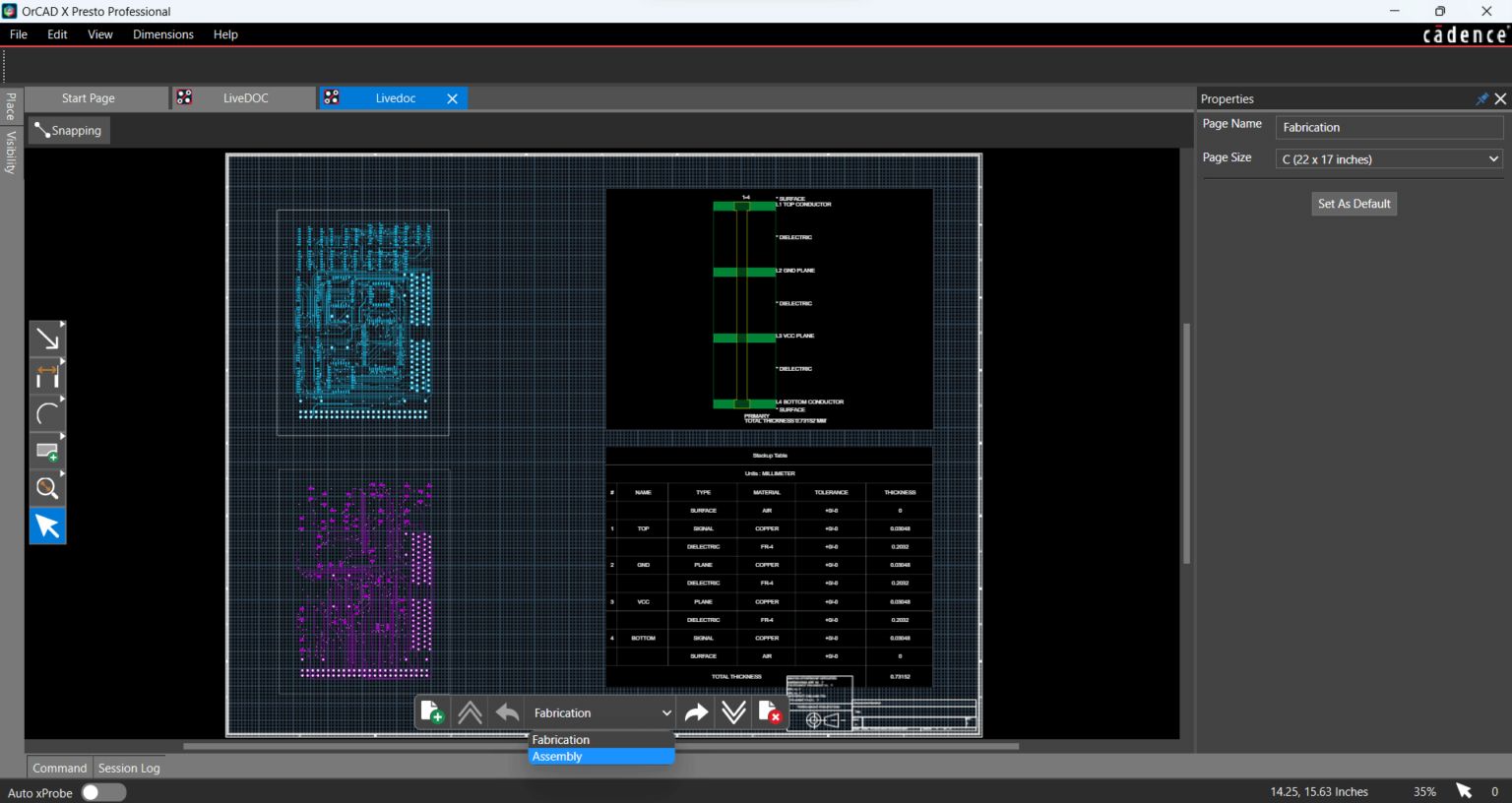Select the arc dimension tool
The width and height of the screenshot is (1512, 803).
[x=46, y=412]
